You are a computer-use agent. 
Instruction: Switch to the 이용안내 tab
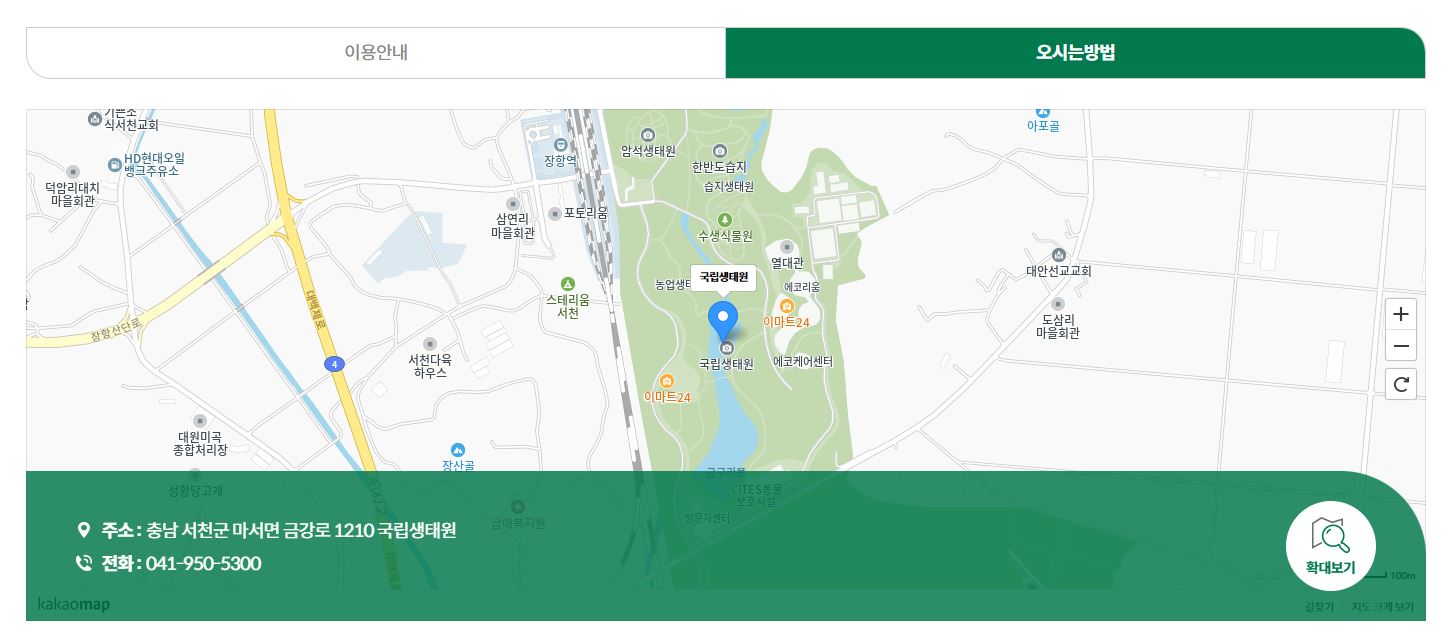coord(376,53)
